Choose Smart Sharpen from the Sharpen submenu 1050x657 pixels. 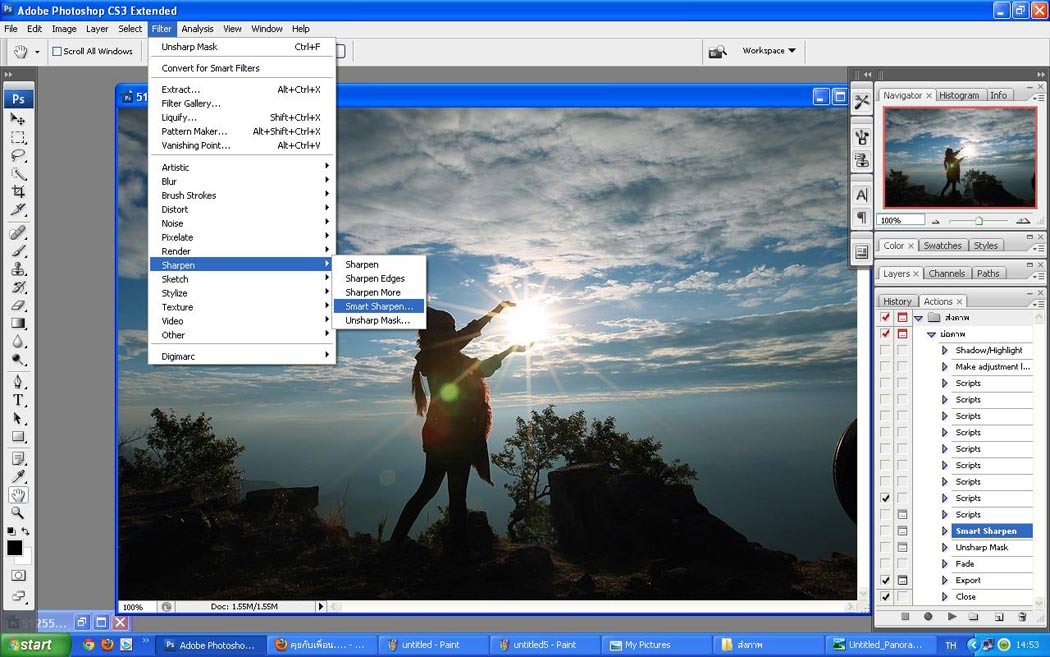pyautogui.click(x=379, y=306)
